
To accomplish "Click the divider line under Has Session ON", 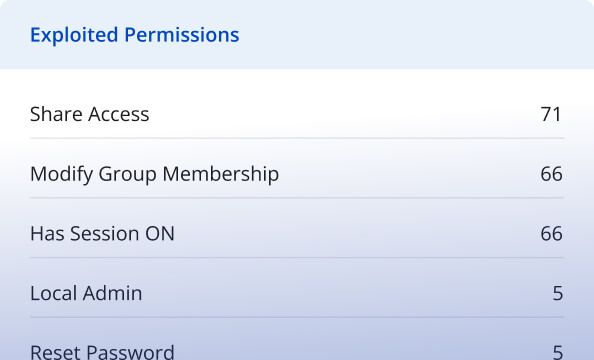I will point(297,258).
